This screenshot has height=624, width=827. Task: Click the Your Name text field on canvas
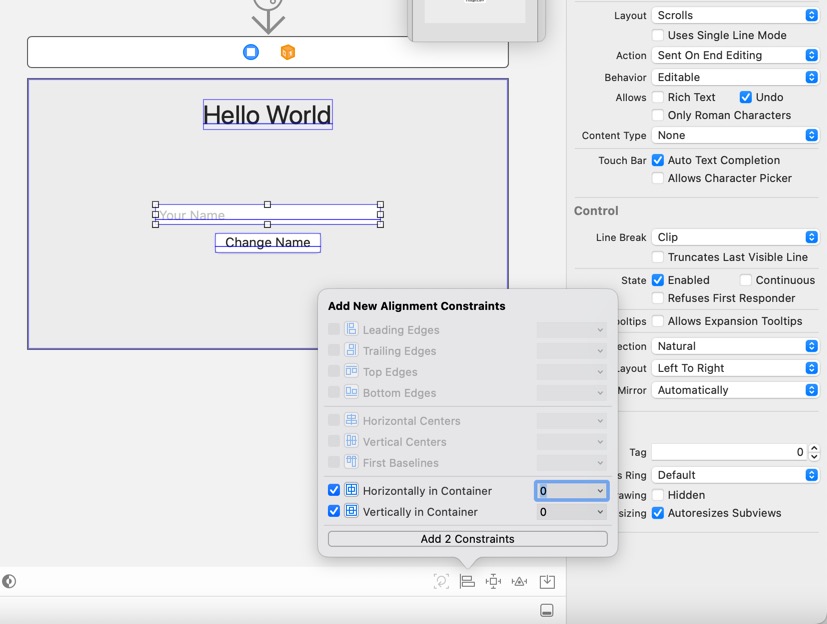267,214
